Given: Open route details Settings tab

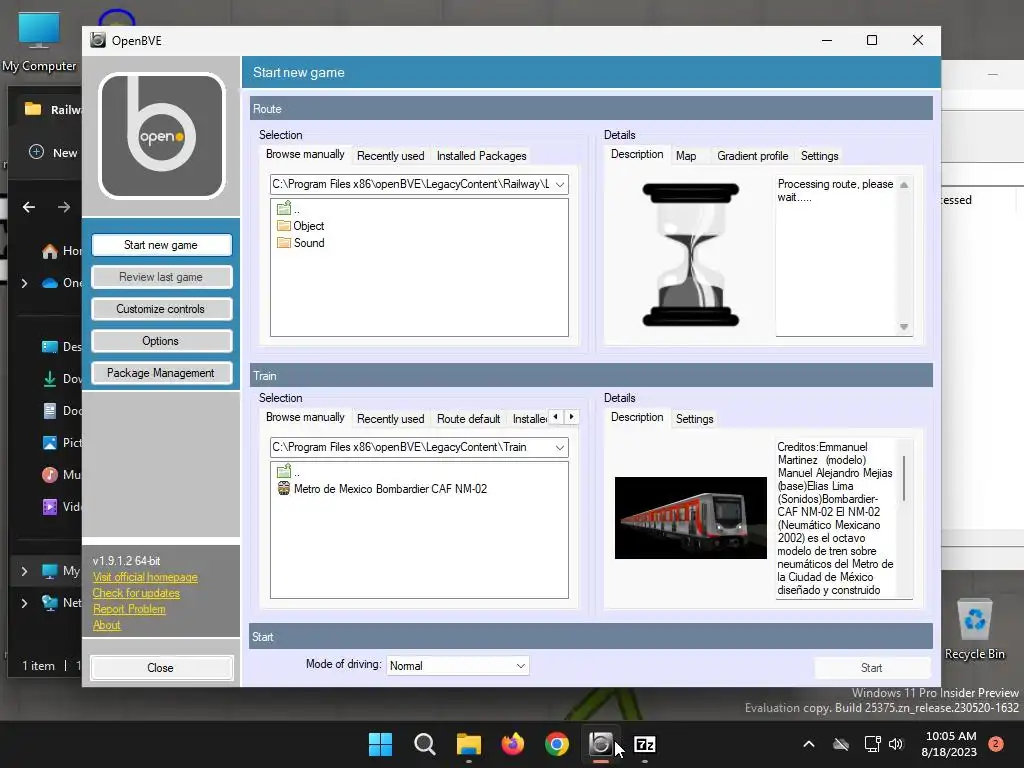Looking at the screenshot, I should click(x=819, y=155).
